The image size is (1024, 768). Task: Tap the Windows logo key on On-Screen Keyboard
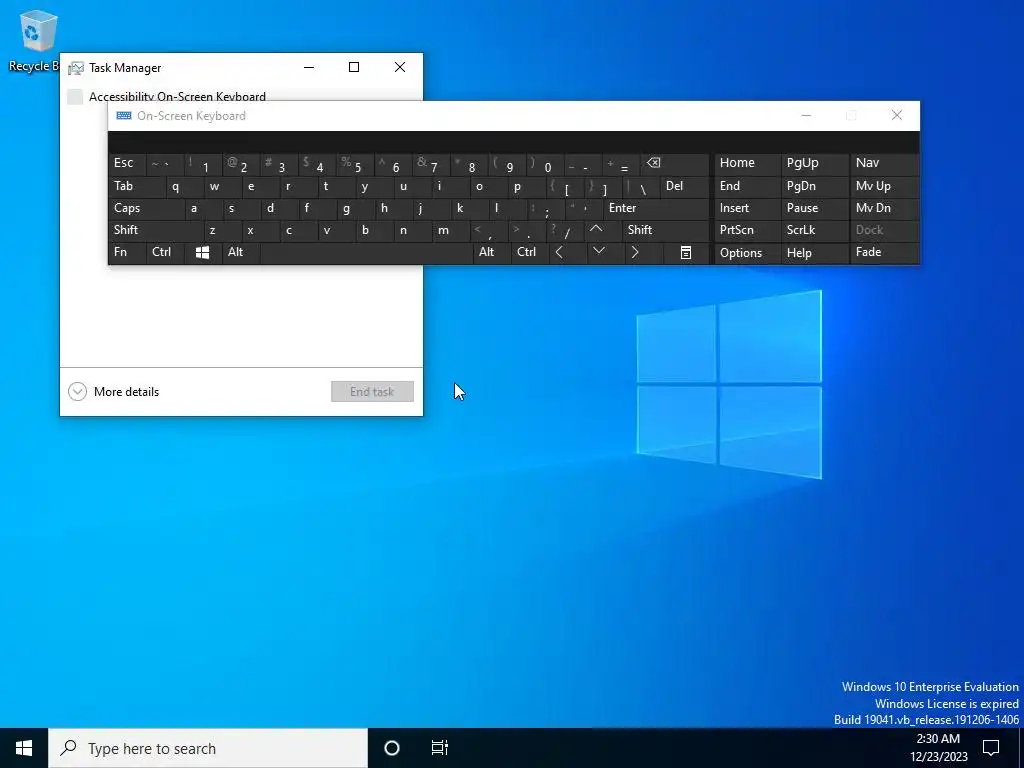coord(202,253)
